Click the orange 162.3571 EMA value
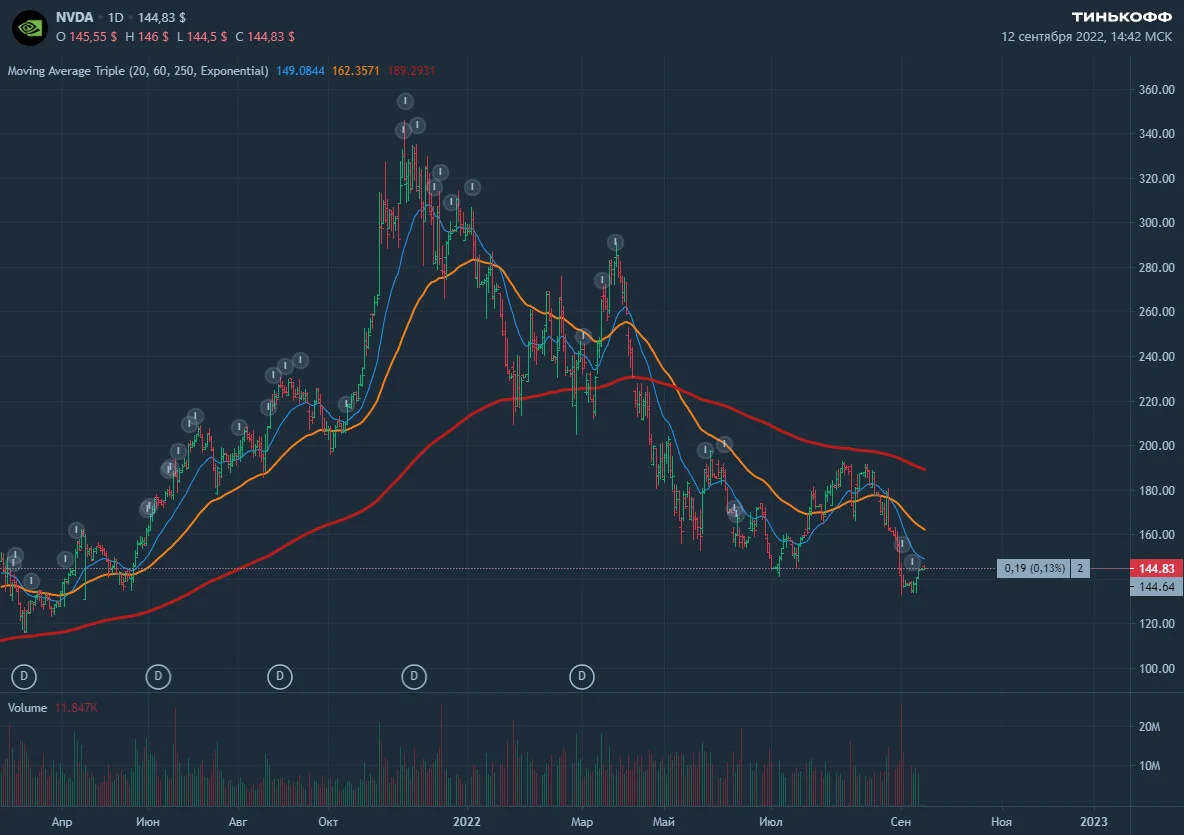Viewport: 1184px width, 835px height. (x=356, y=71)
